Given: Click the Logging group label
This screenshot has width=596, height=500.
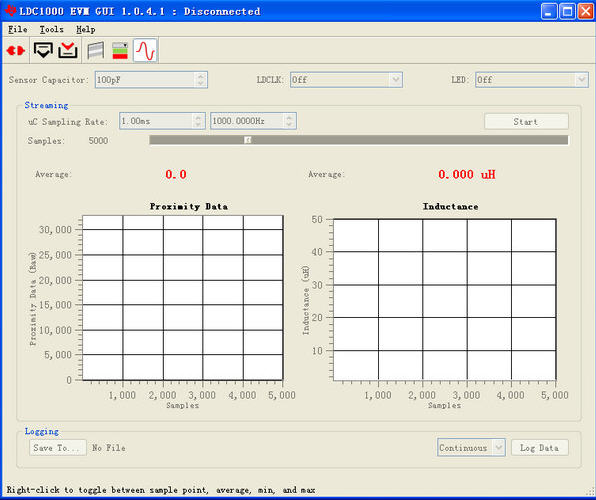Looking at the screenshot, I should point(42,432).
